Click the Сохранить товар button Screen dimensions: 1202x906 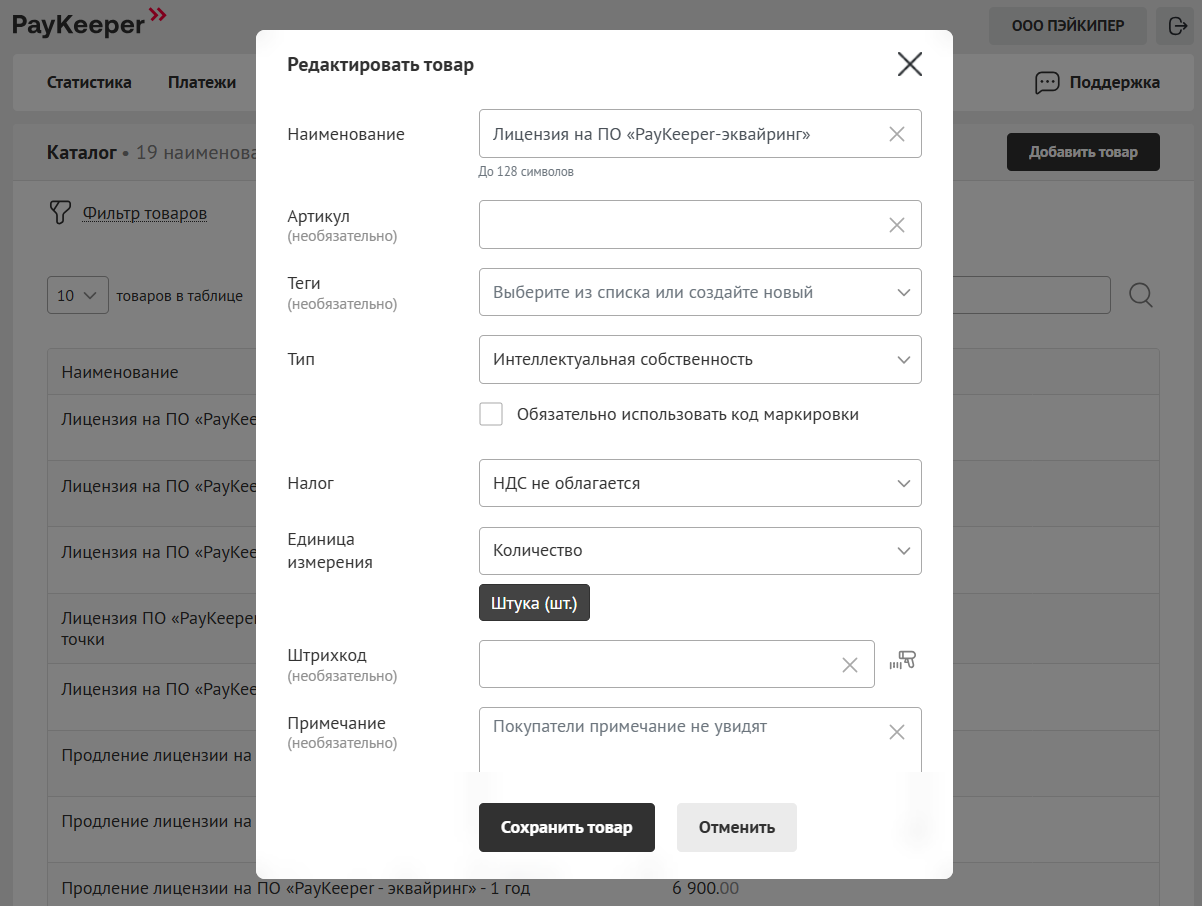pyautogui.click(x=567, y=827)
